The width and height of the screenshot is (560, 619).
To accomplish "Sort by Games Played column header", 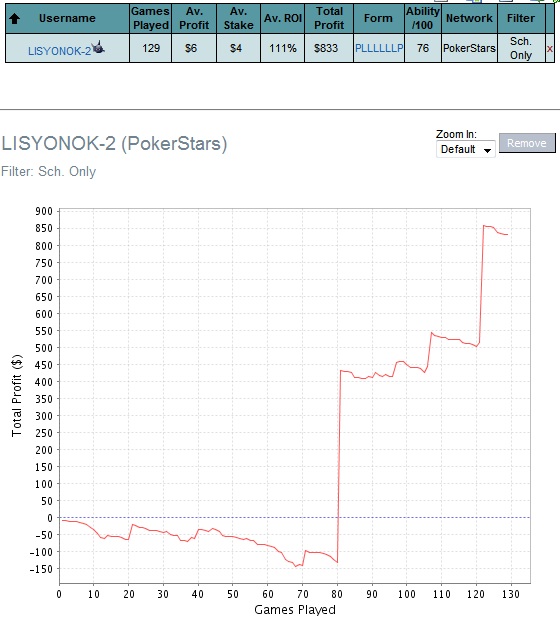I will [150, 18].
